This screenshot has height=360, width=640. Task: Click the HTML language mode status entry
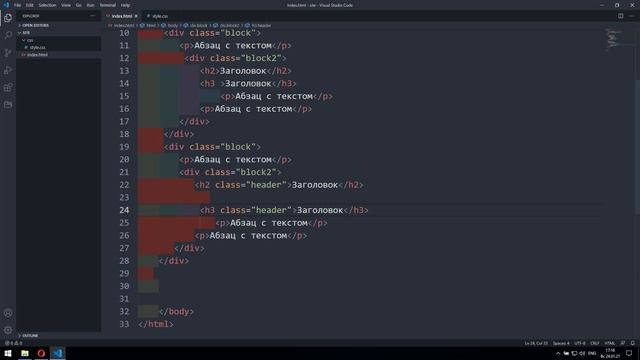coord(609,343)
